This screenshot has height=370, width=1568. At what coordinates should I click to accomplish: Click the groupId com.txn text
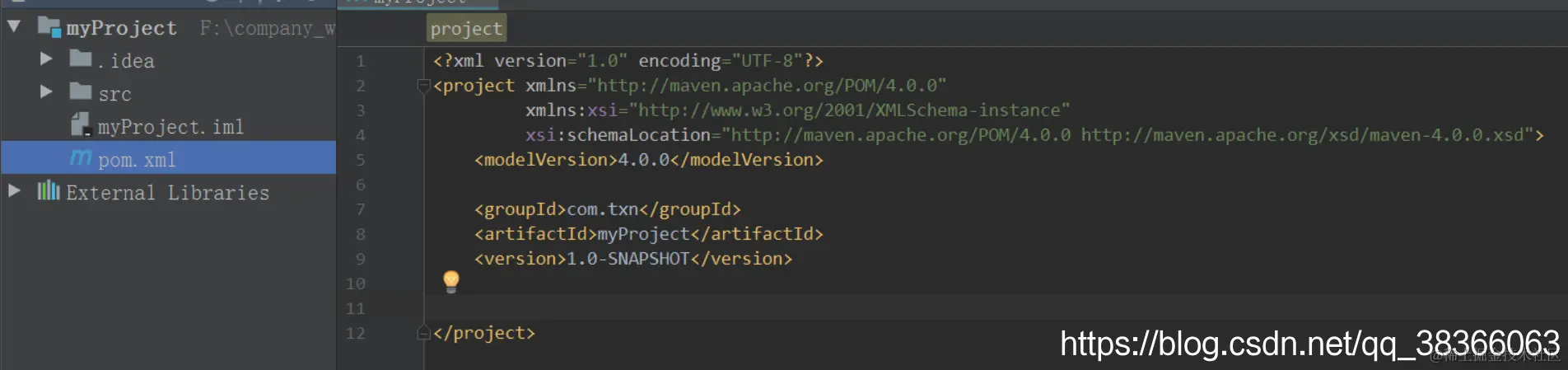click(x=608, y=209)
